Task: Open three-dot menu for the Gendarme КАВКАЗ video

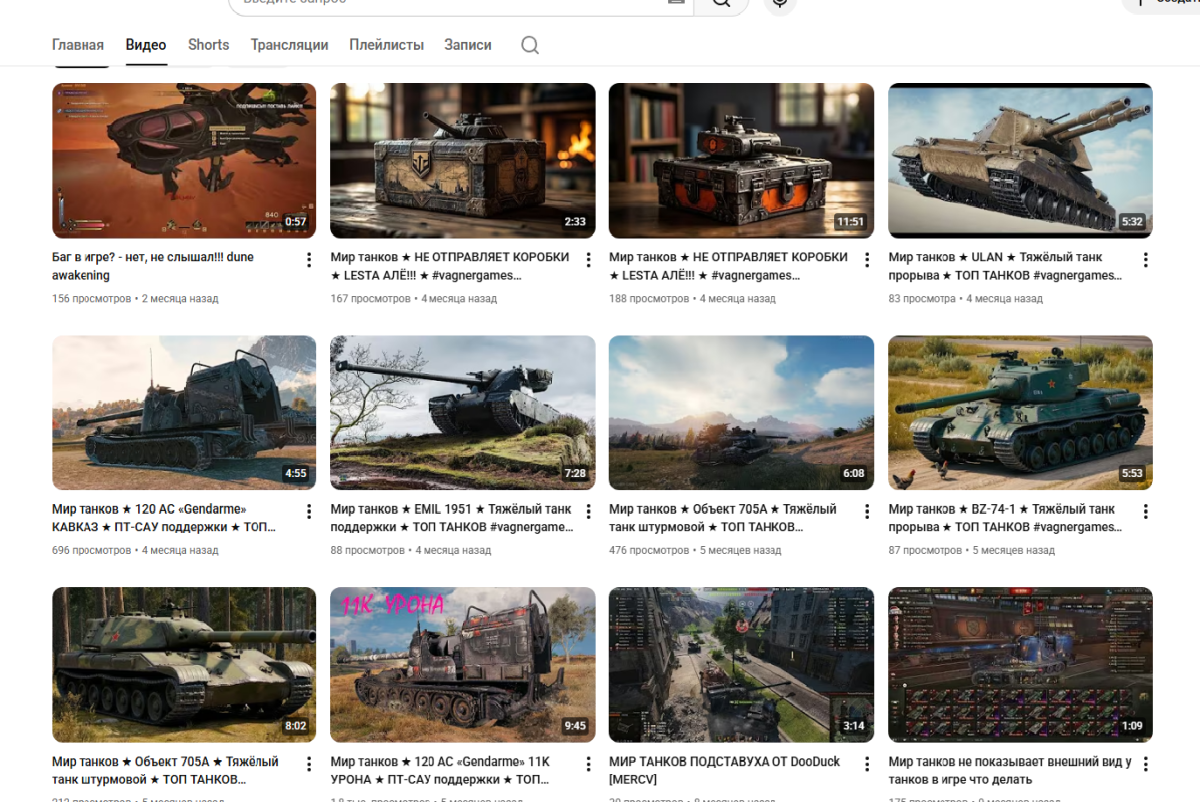Action: (309, 512)
